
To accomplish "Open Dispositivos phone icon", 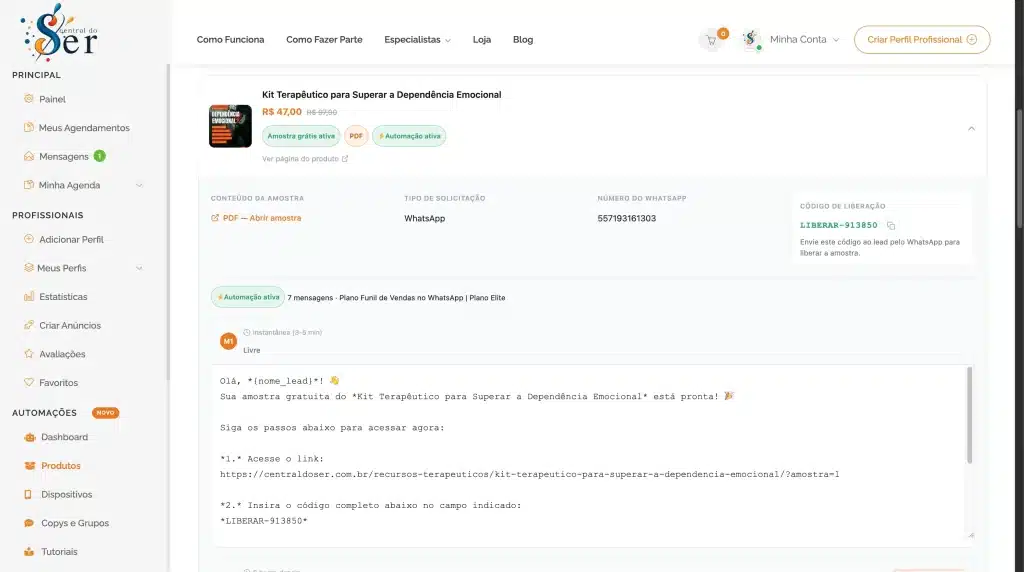I will click(28, 494).
